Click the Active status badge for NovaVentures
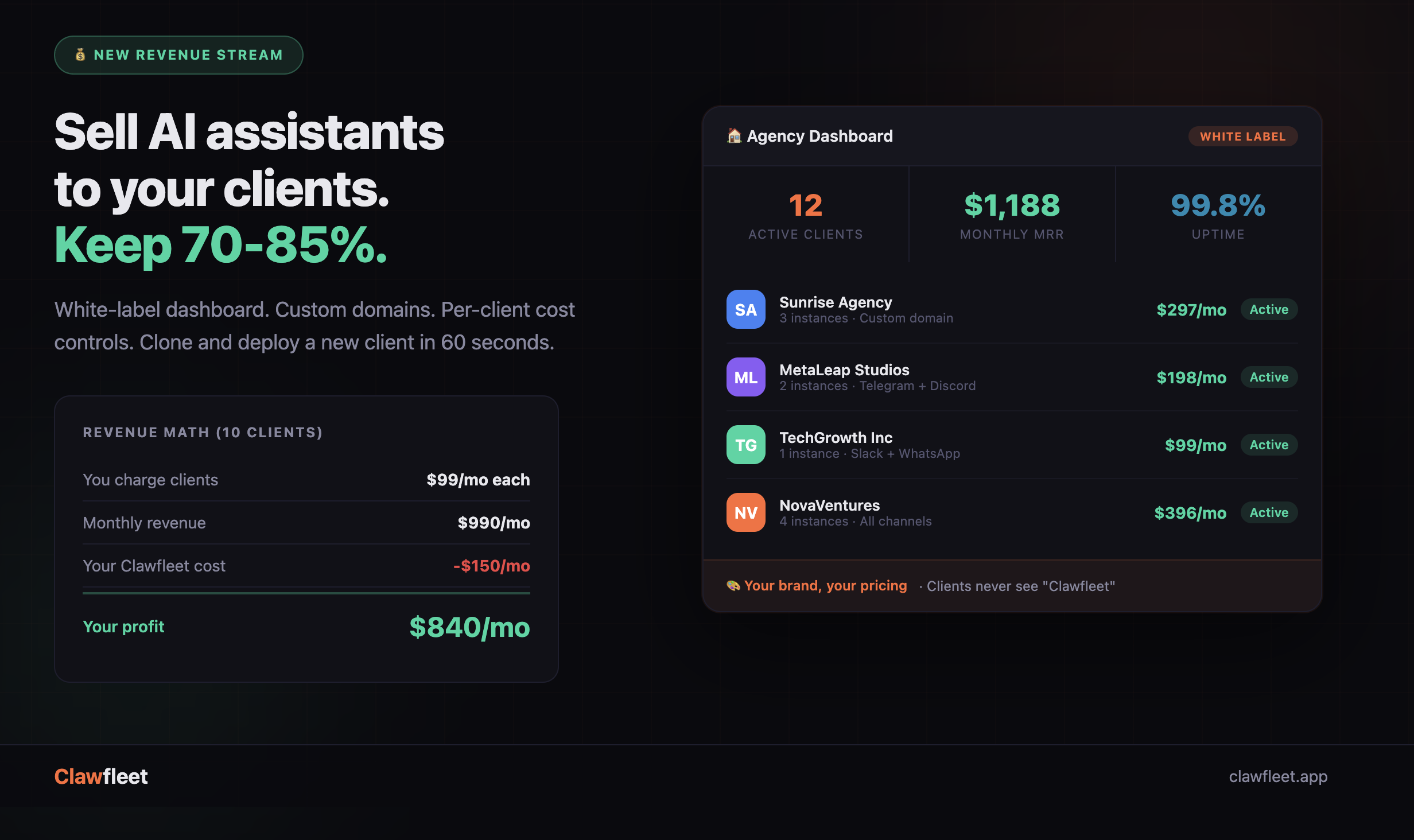Viewport: 1414px width, 840px height. [x=1269, y=512]
